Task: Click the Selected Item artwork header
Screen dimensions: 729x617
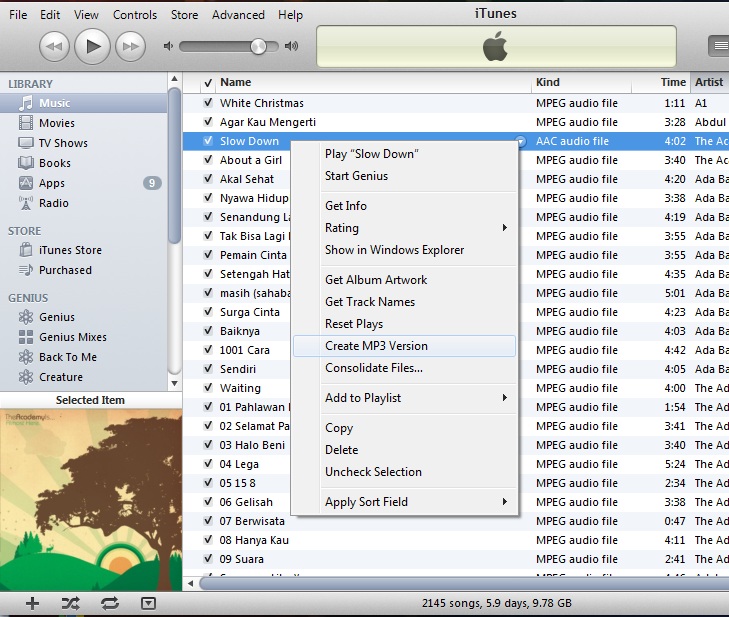Action: coord(91,400)
